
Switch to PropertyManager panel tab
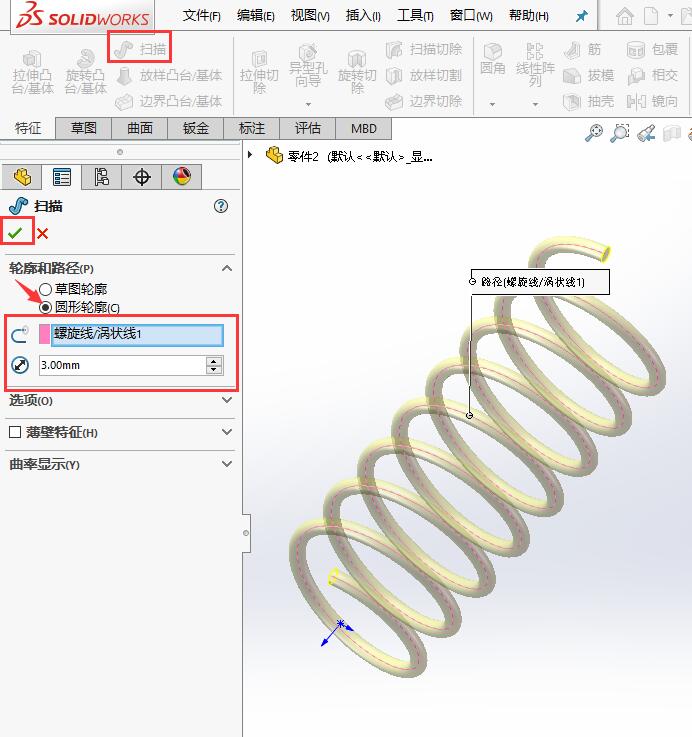point(62,177)
